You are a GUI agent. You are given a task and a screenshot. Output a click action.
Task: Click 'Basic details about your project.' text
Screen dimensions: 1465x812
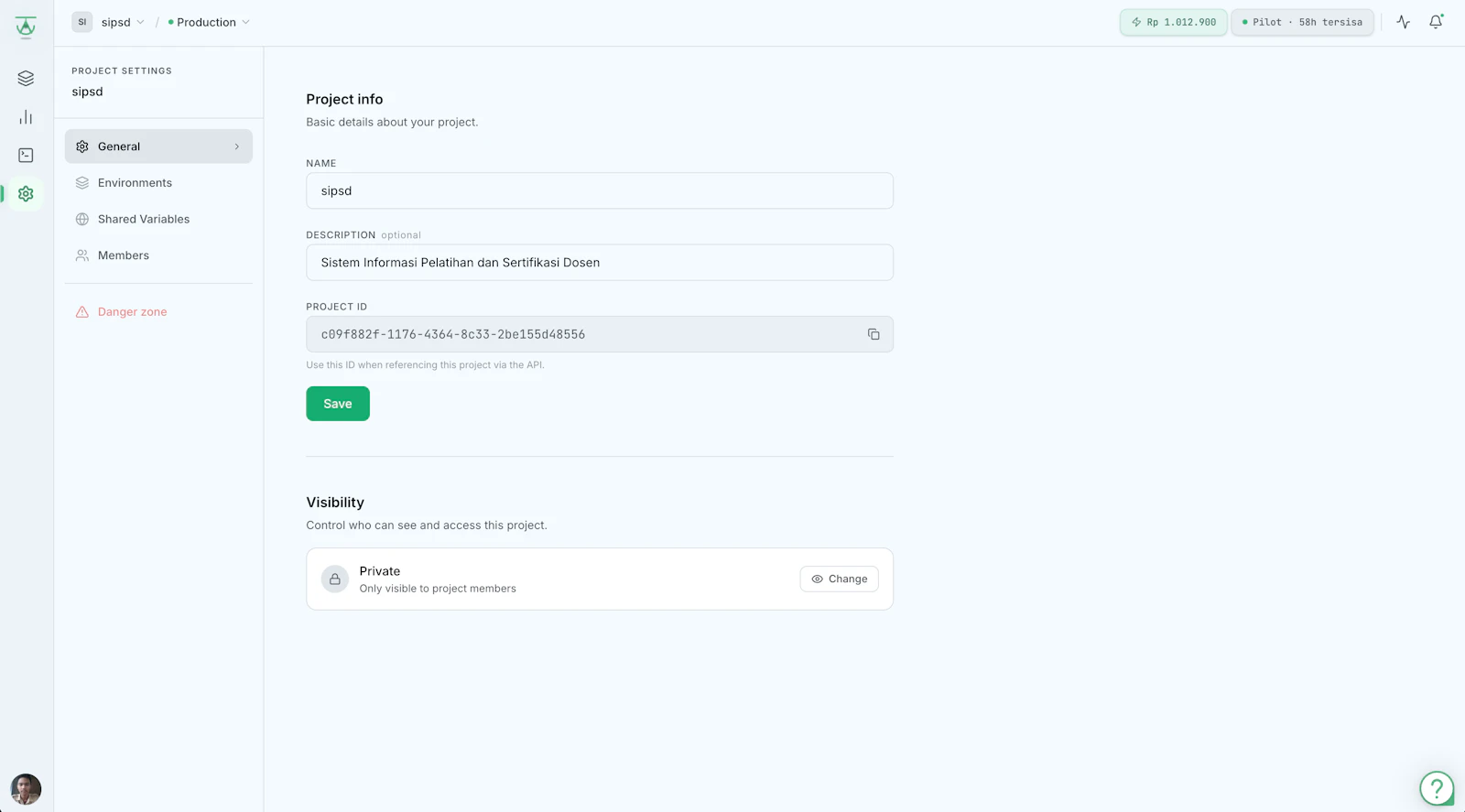[392, 122]
